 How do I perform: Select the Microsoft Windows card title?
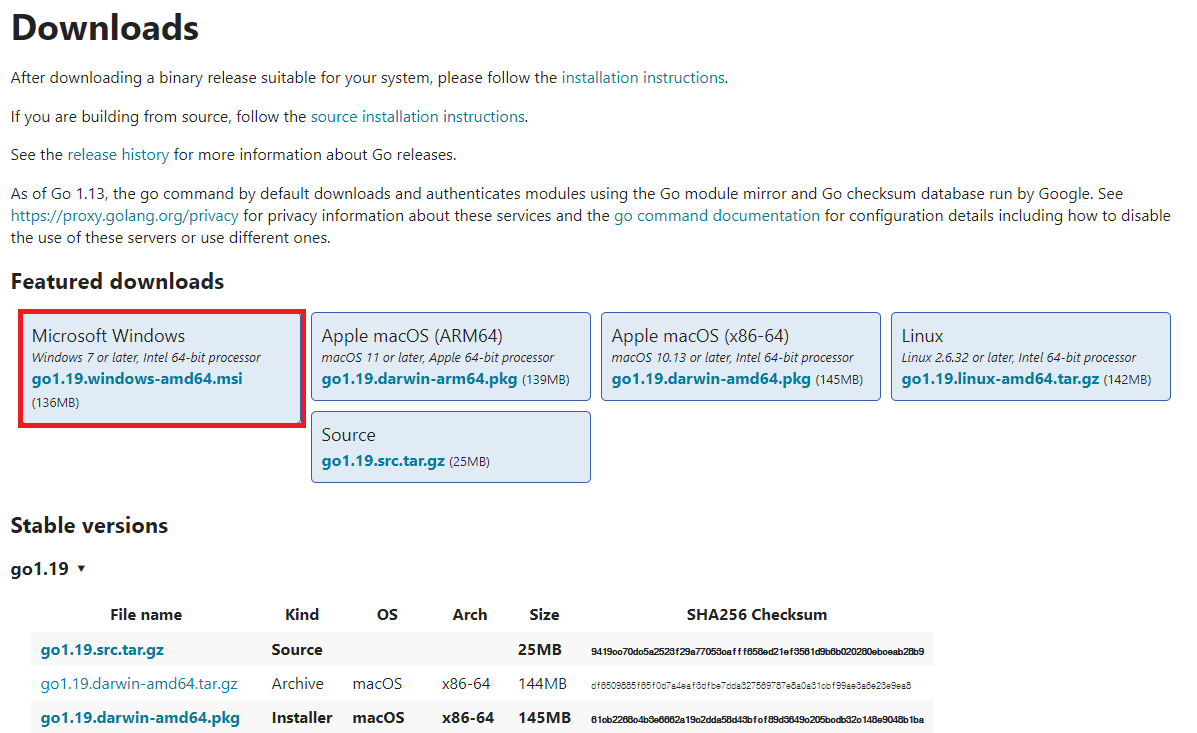108,336
